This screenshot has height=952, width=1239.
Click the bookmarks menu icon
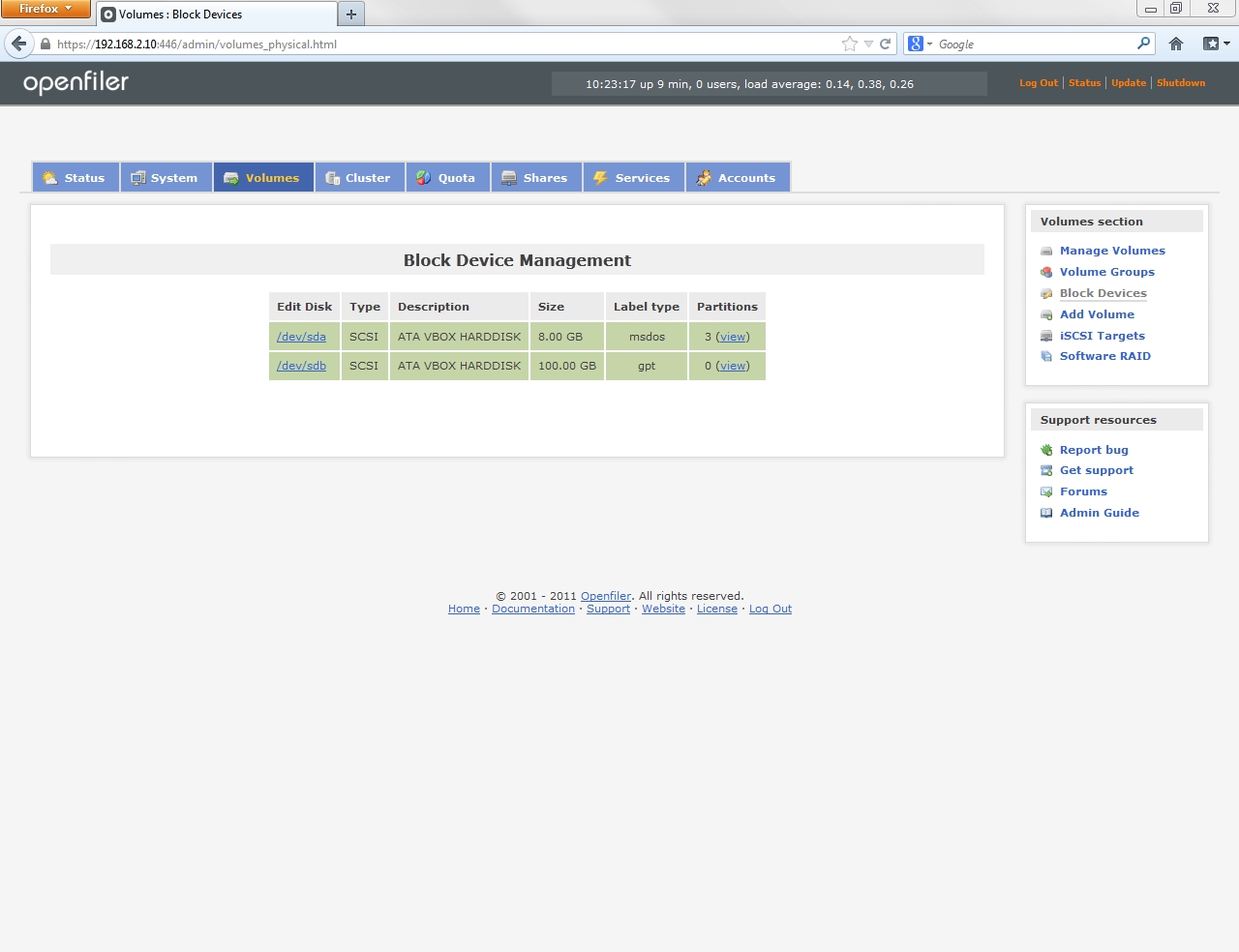1215,44
